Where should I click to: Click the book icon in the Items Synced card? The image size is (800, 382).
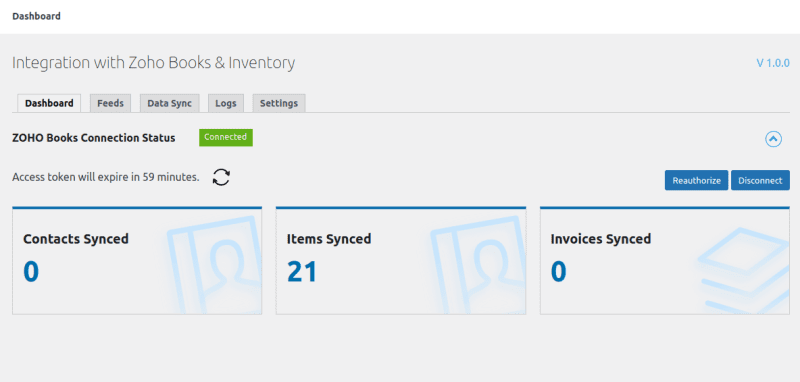click(478, 264)
